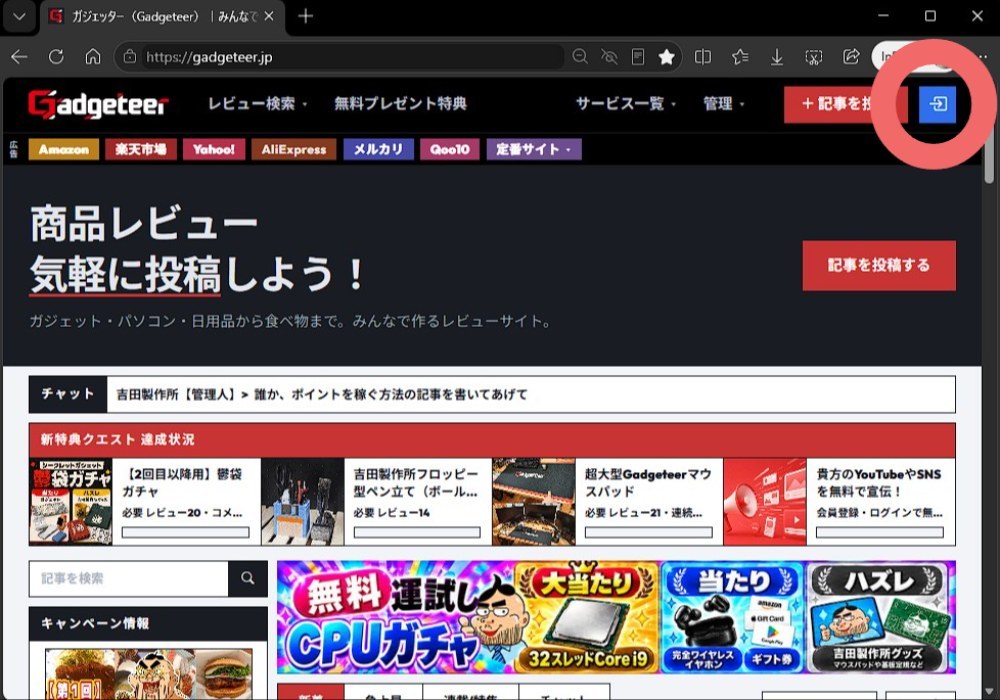1000x700 pixels.
Task: Open the reader view icon
Action: [638, 57]
